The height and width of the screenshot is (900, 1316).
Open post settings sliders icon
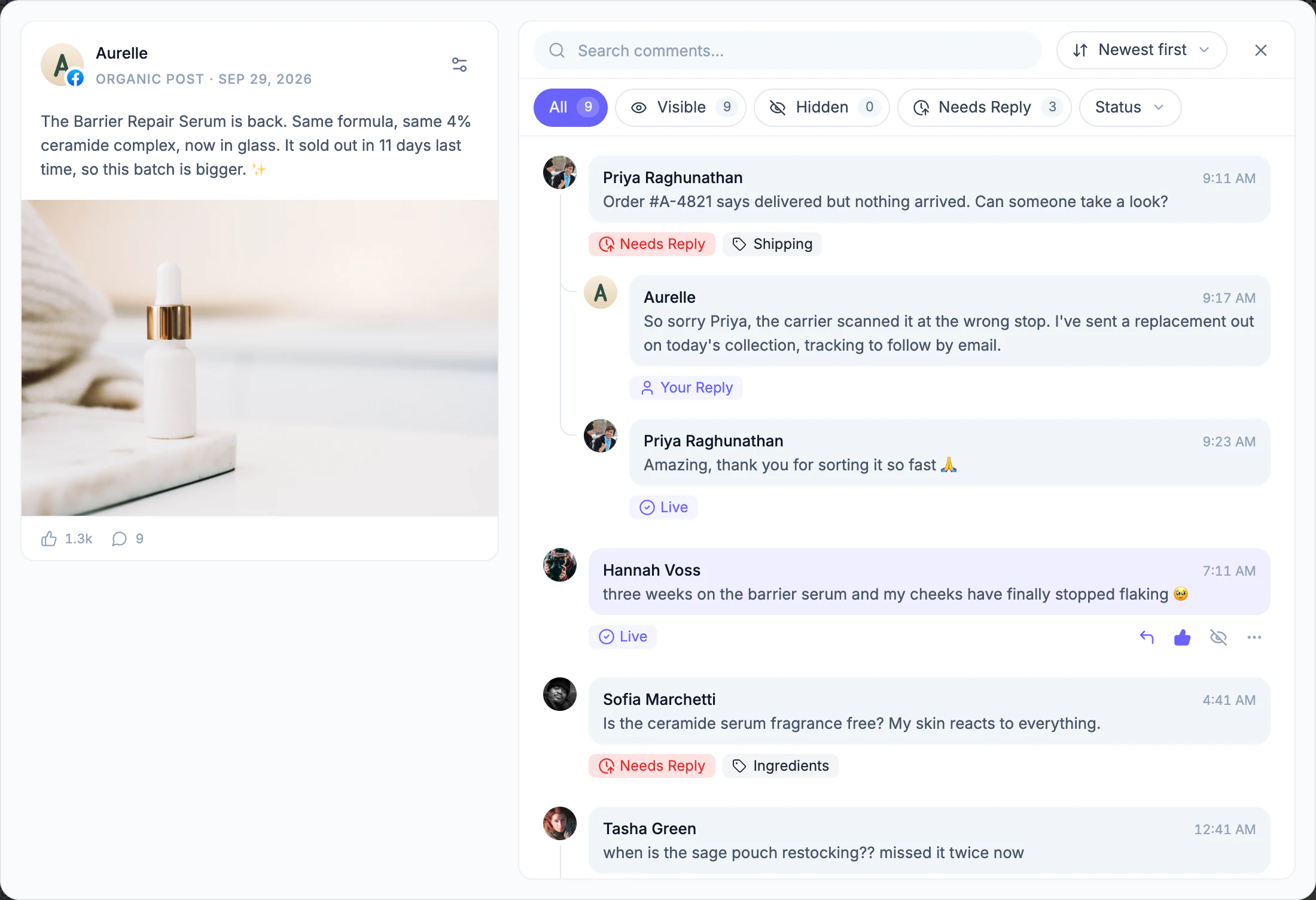tap(459, 65)
